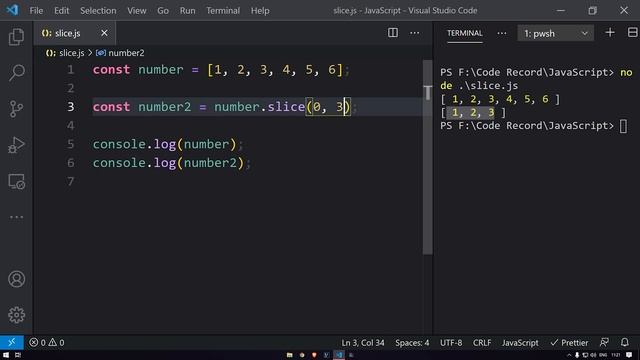Click number2 symbol in breadcrumb
This screenshot has width=640, height=360.
coord(126,53)
